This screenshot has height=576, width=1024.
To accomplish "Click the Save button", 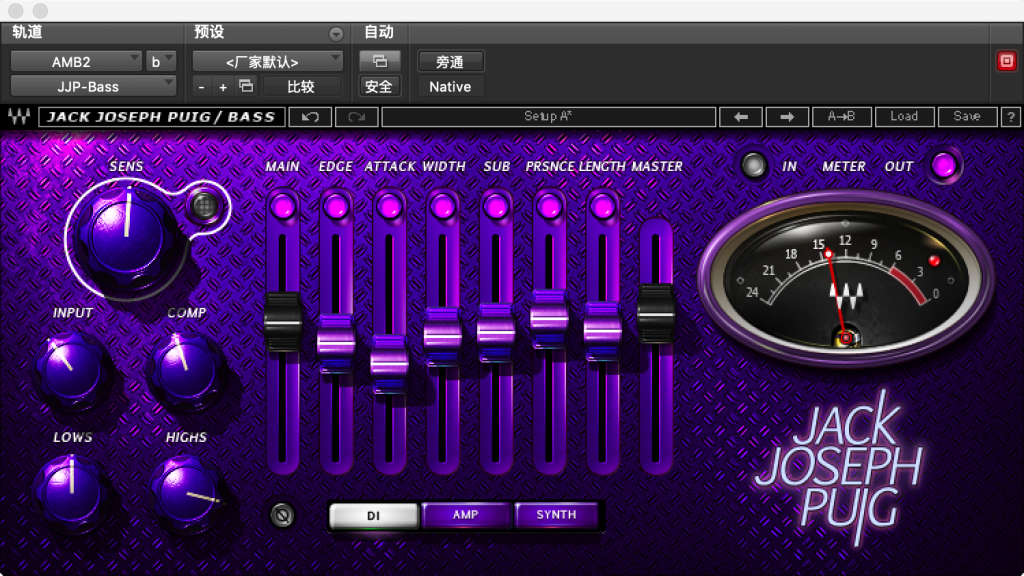I will point(967,117).
